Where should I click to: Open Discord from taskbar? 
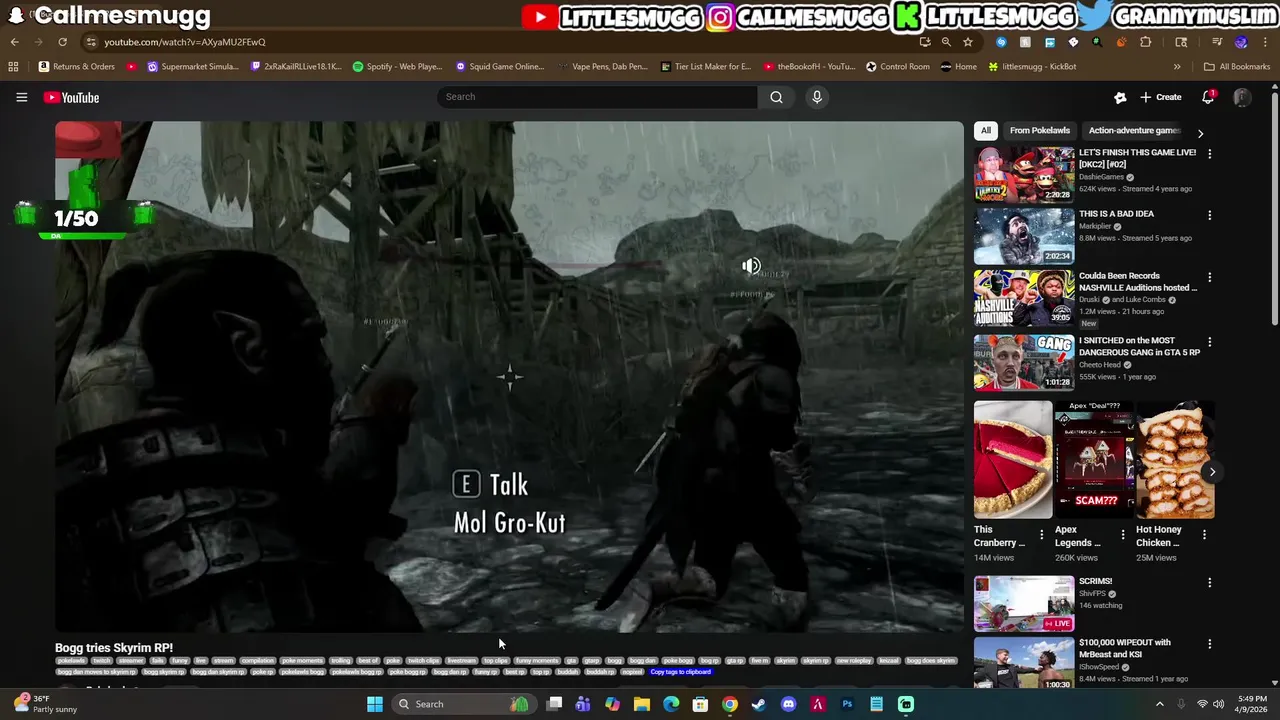788,704
